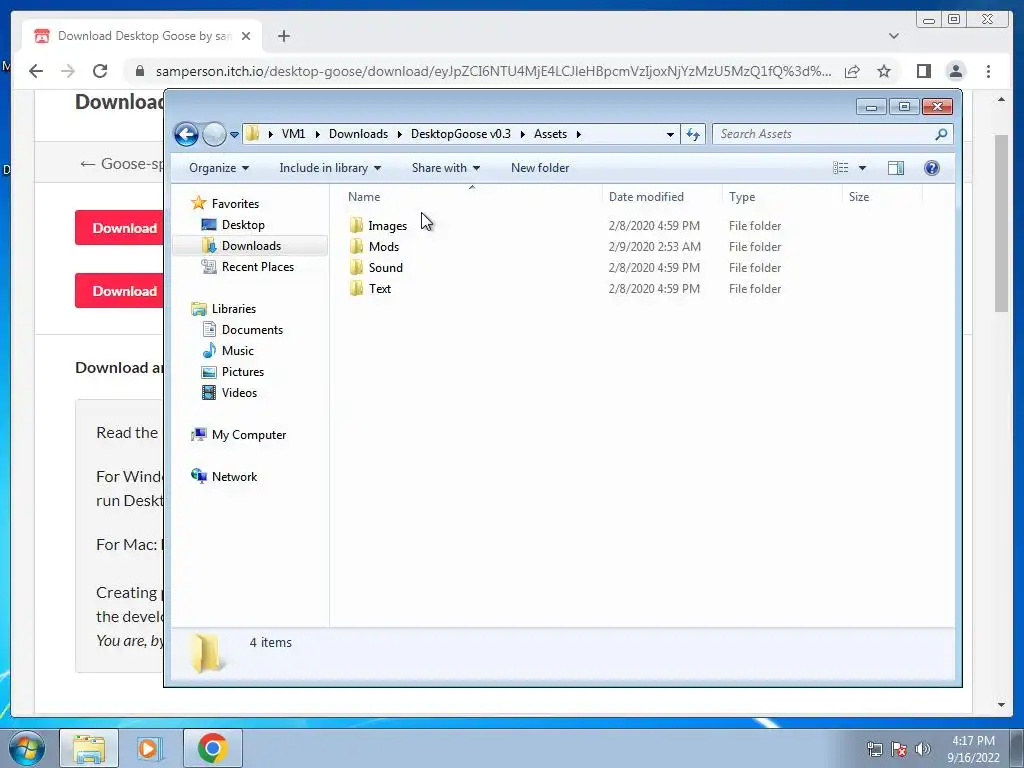Click DesktopGoose v0.3 in breadcrumb path

(460, 134)
